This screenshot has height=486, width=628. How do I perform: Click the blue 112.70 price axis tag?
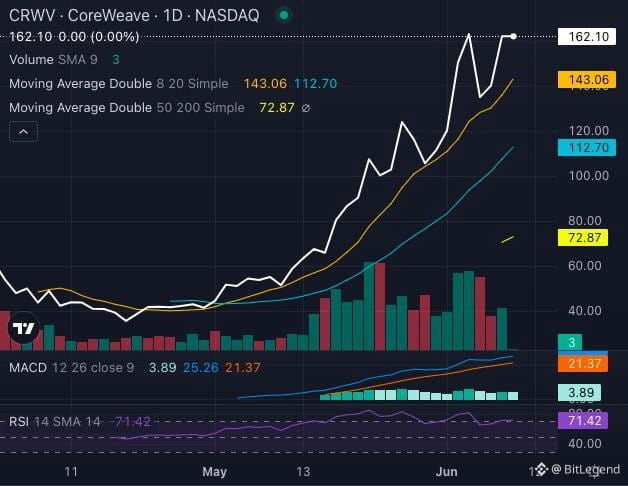click(x=587, y=148)
